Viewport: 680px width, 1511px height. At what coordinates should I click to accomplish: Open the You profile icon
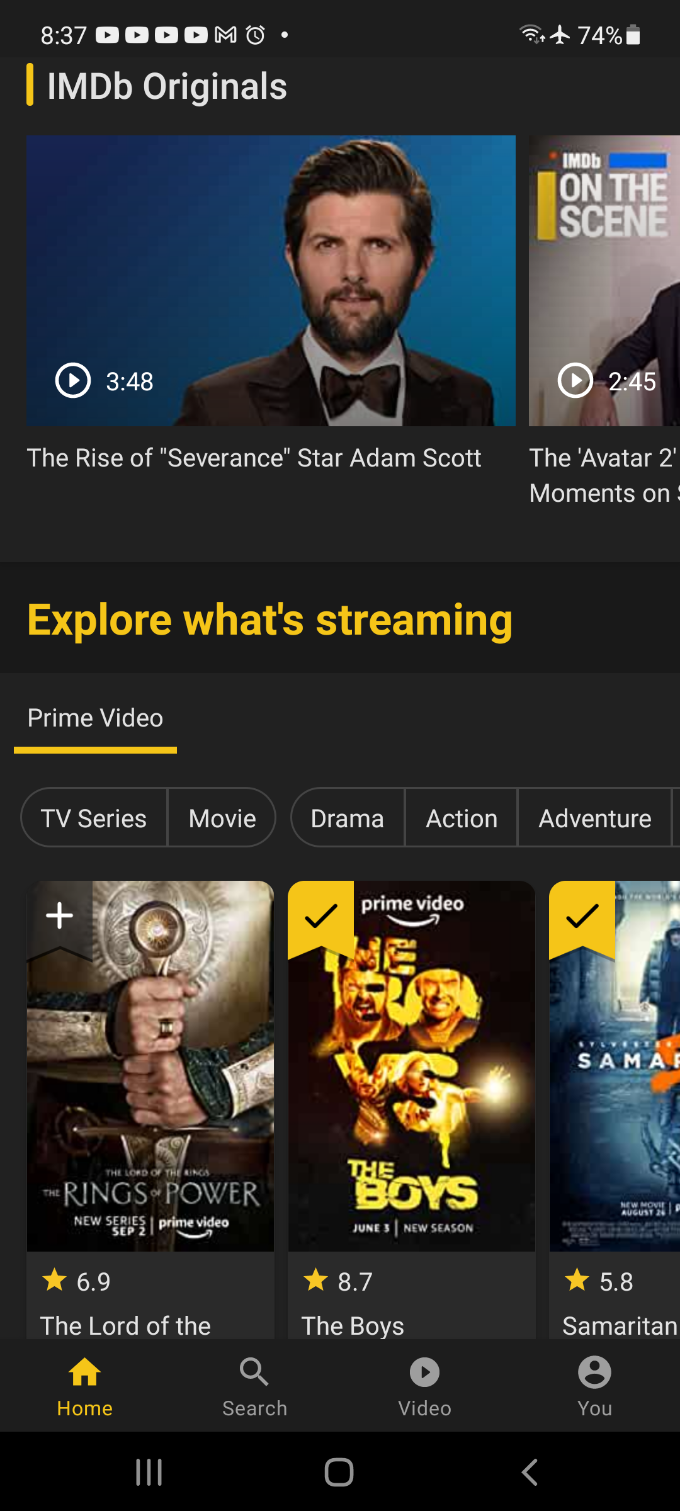coord(595,1372)
